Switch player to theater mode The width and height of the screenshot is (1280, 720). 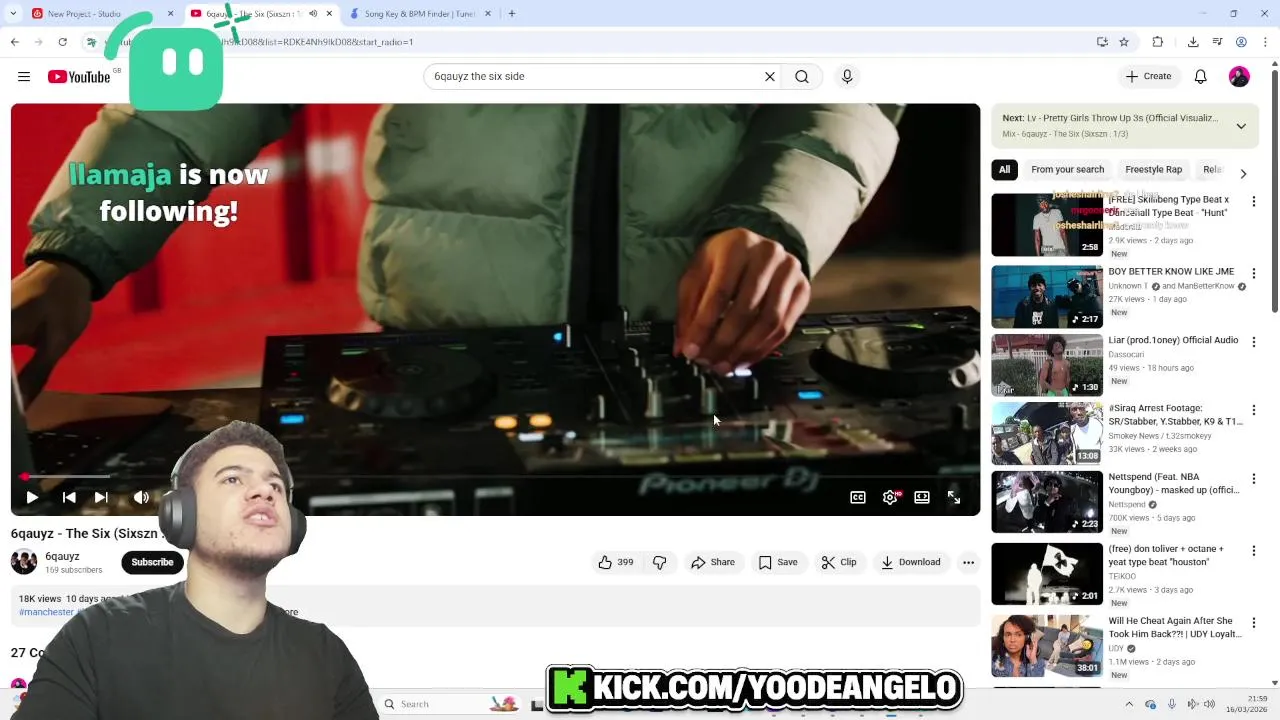coord(922,497)
